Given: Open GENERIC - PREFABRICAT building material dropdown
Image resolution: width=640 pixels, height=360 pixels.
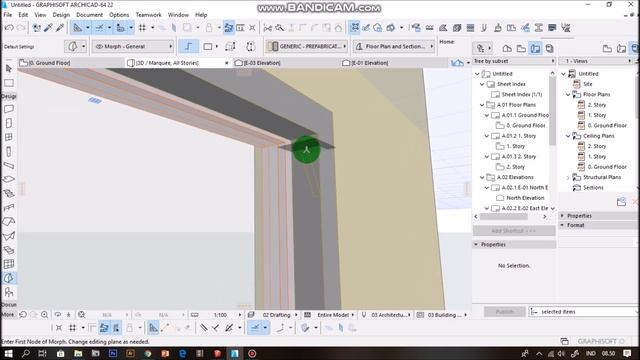Looking at the screenshot, I should pos(307,46).
